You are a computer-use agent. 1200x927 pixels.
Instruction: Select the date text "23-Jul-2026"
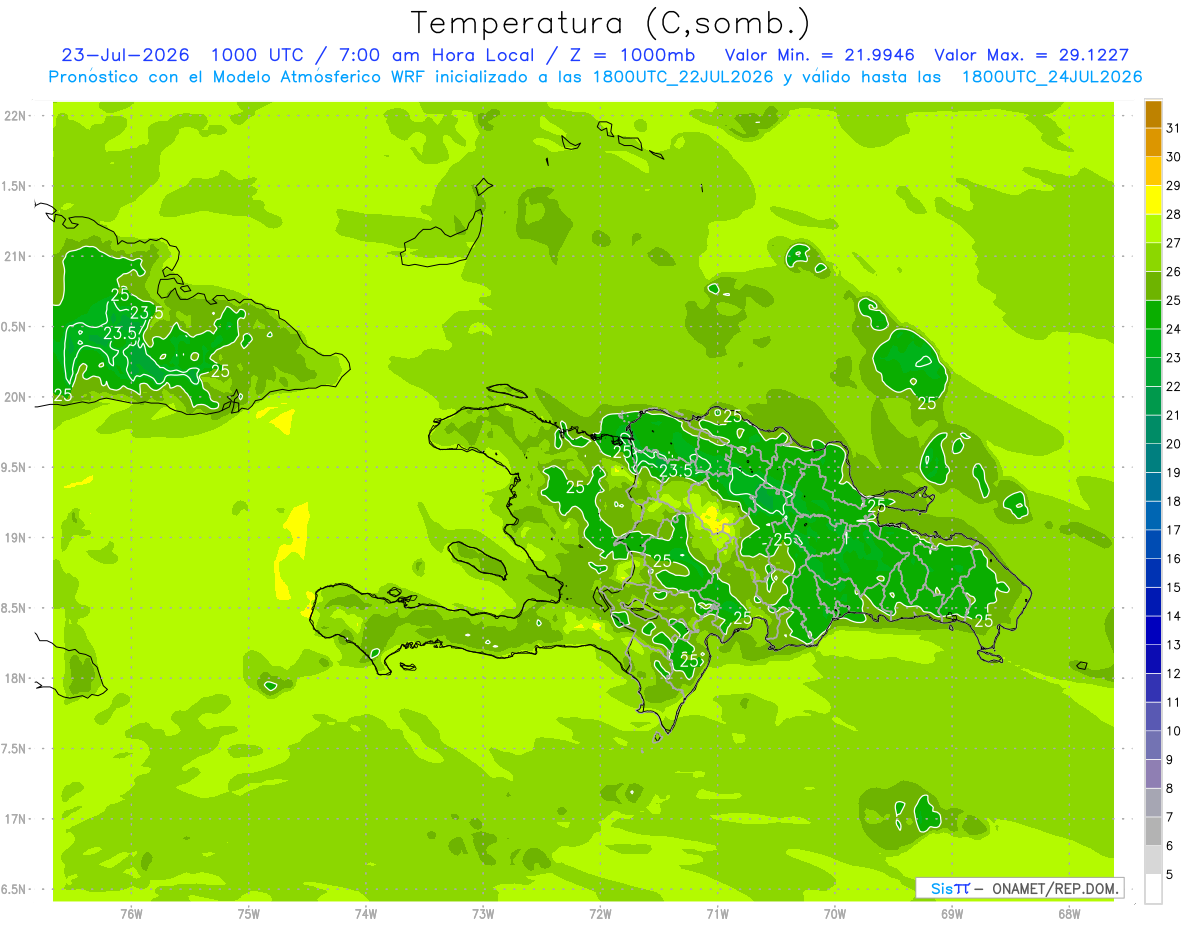click(125, 55)
